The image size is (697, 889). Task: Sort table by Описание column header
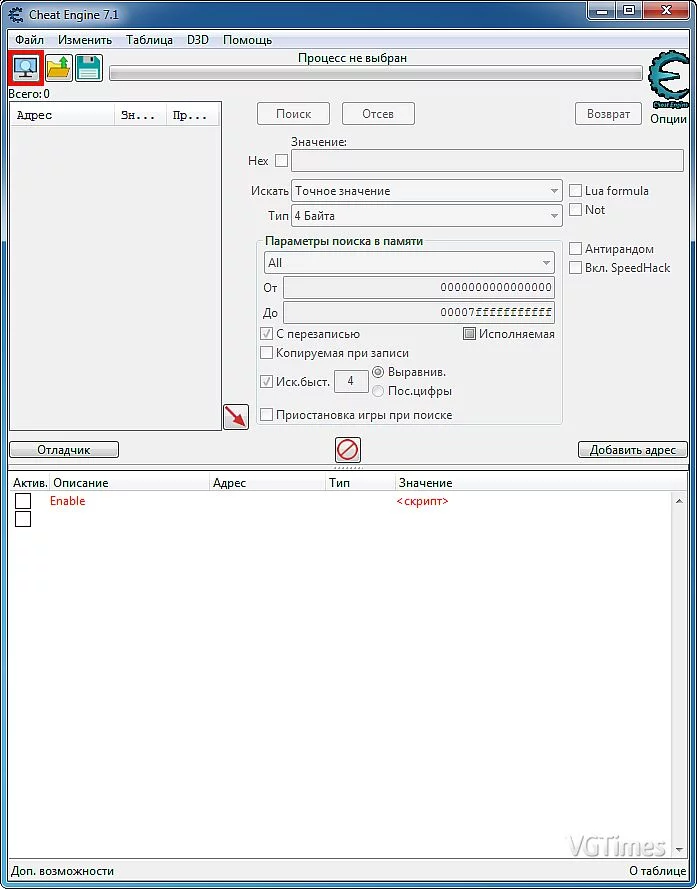129,483
